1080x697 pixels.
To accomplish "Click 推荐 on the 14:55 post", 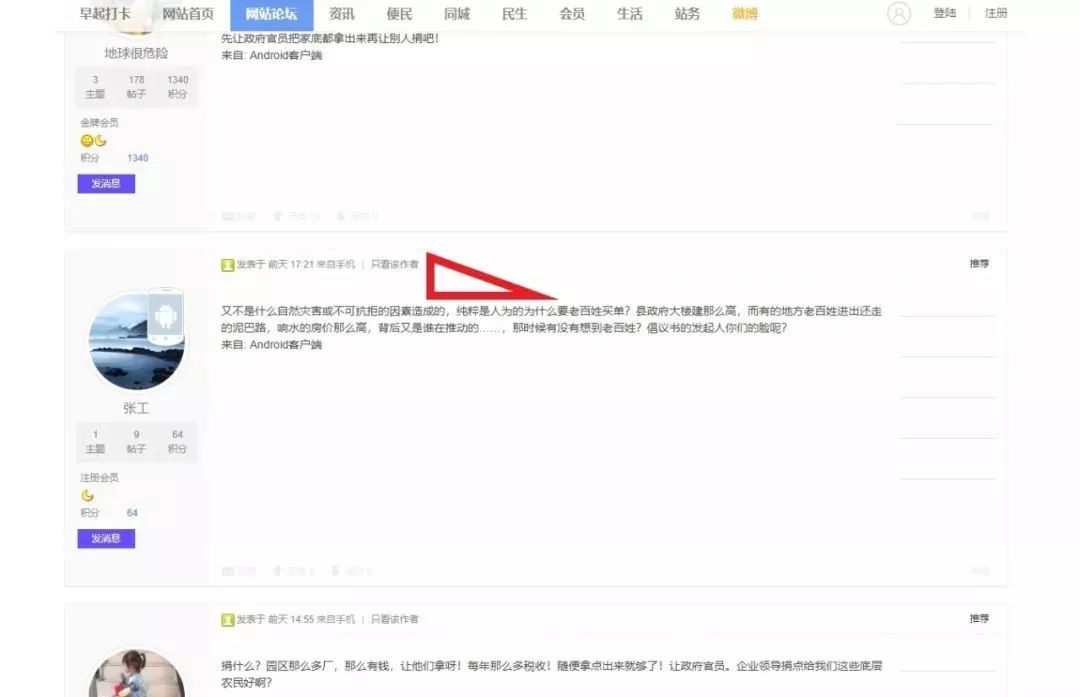I will pos(979,618).
